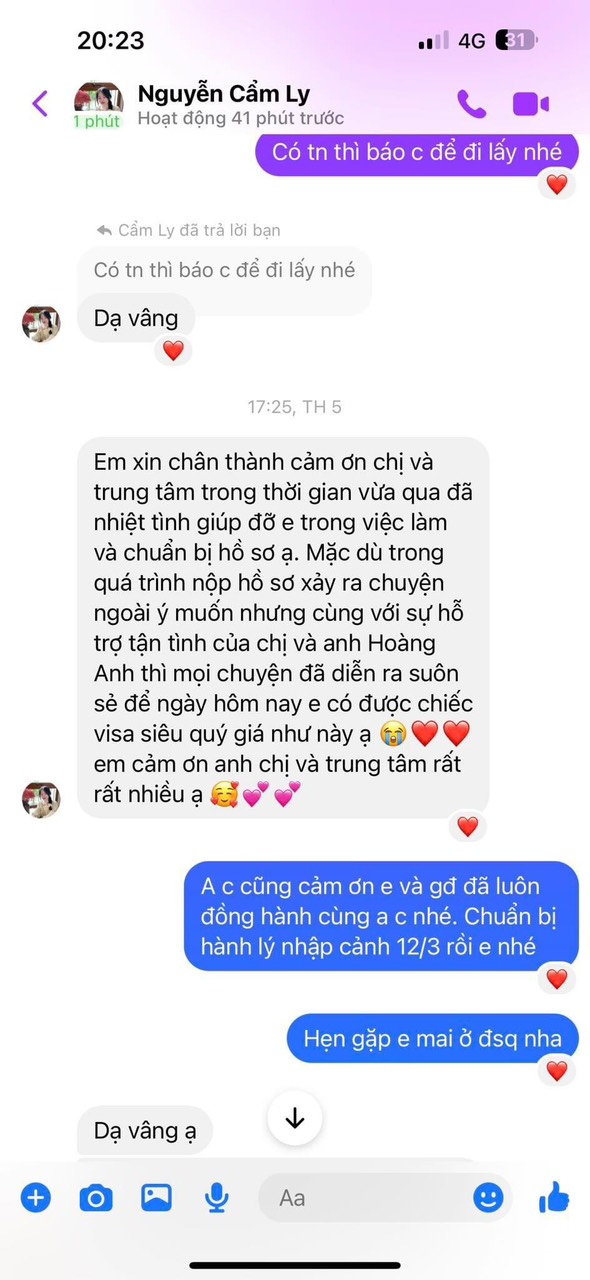Tap sender avatar beside the long thank-you message
The image size is (590, 1280).
(x=41, y=799)
